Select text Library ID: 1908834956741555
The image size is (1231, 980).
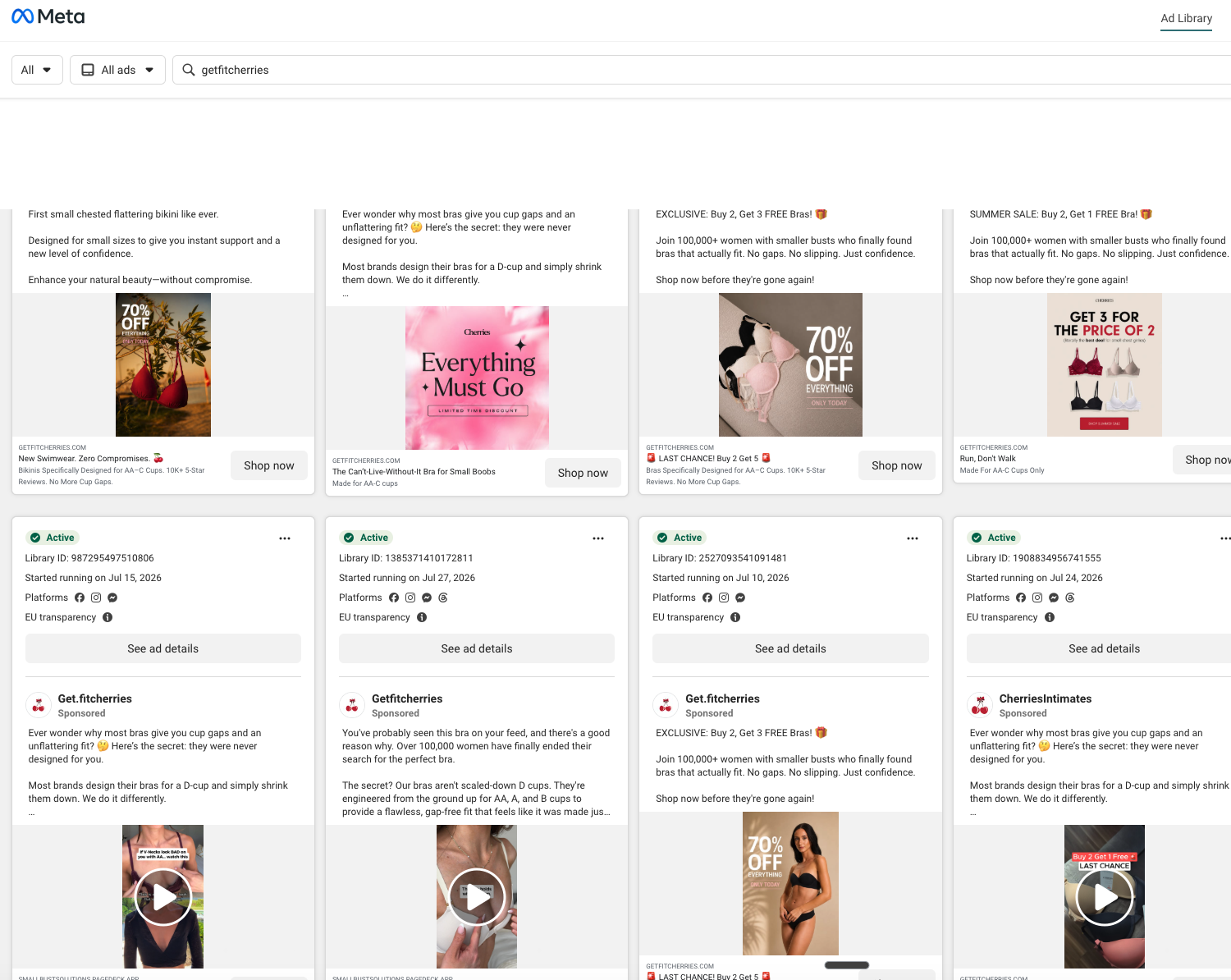1034,558
